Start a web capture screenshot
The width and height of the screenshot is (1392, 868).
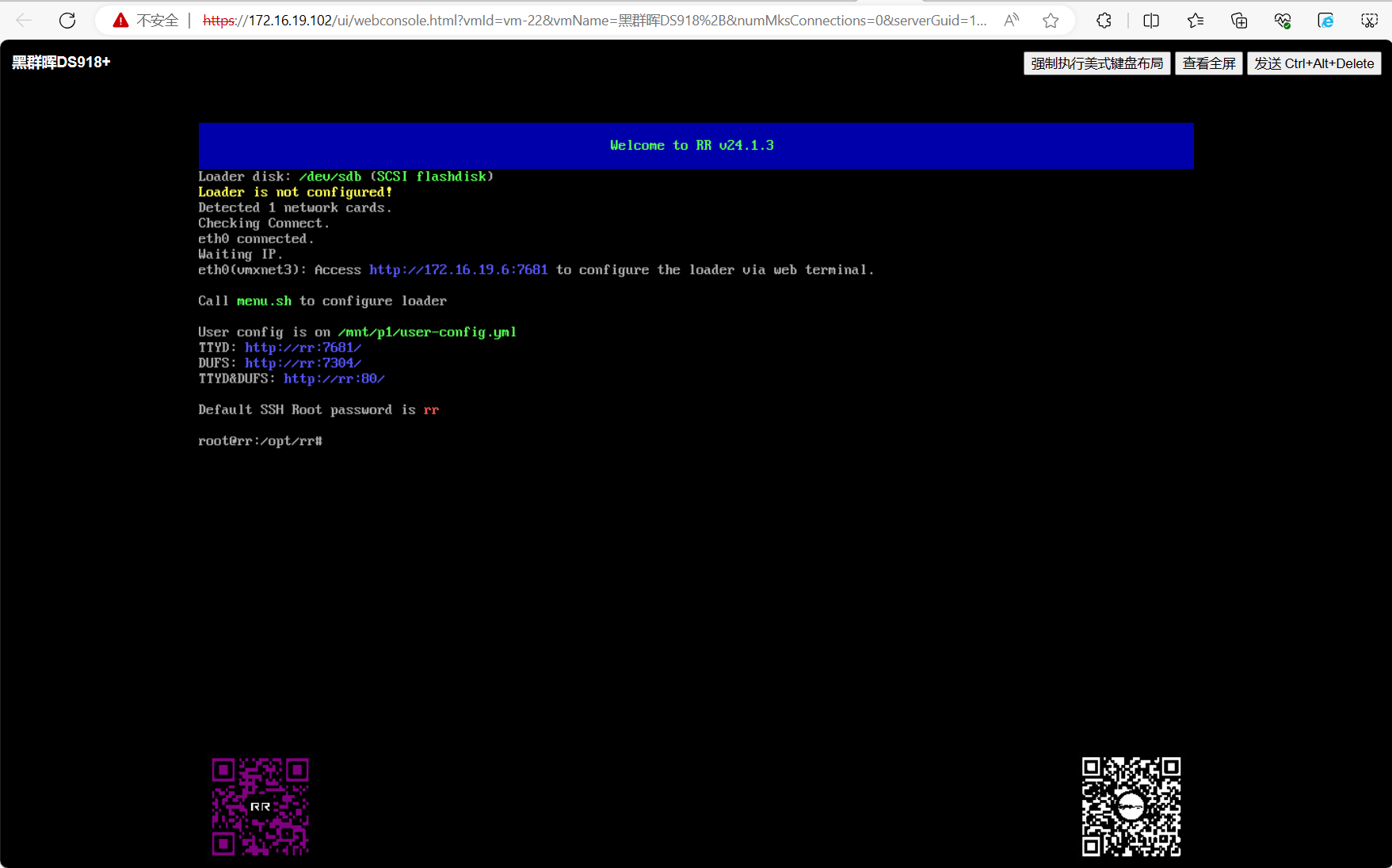1369,21
